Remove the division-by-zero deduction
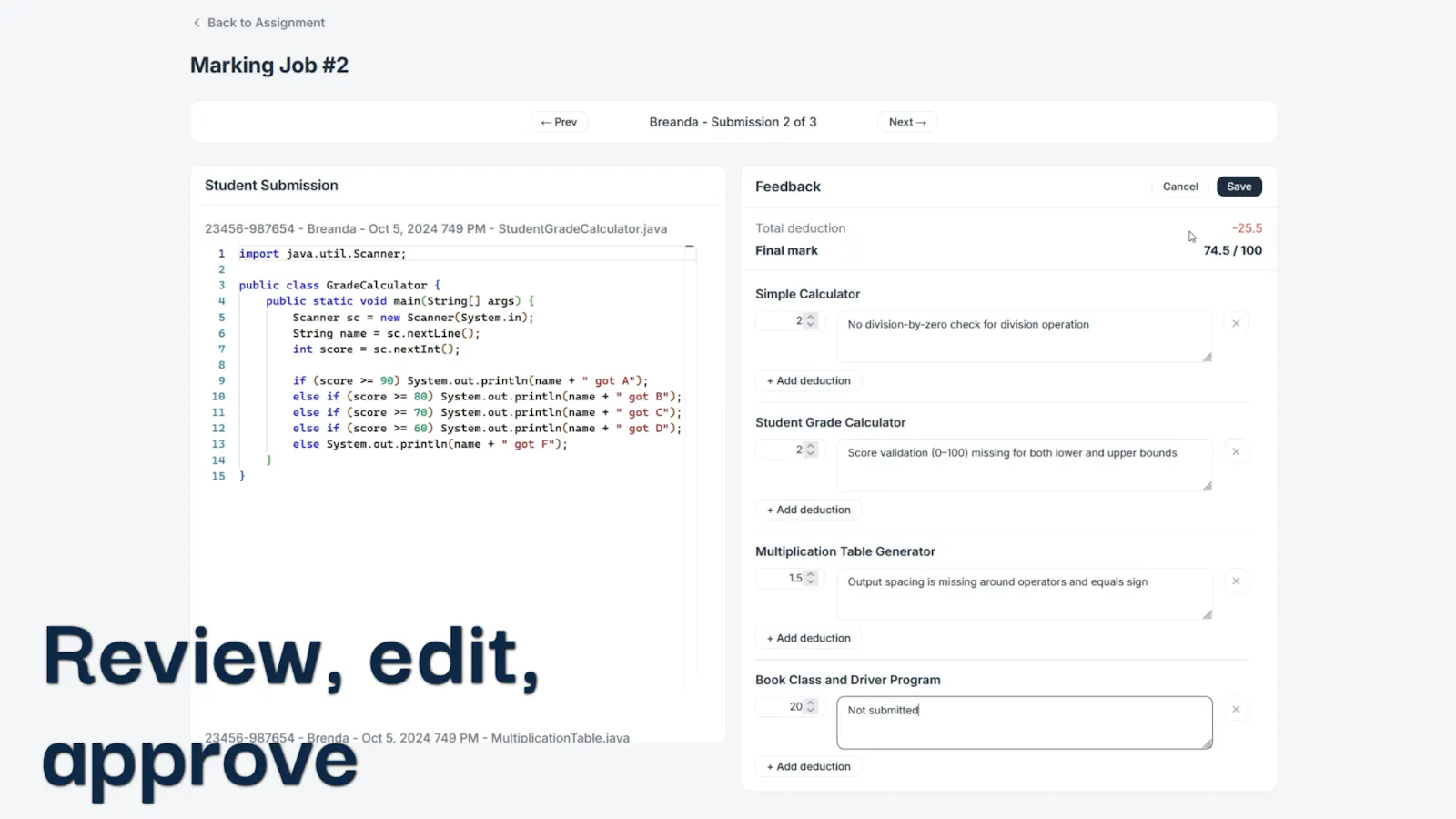 point(1236,323)
